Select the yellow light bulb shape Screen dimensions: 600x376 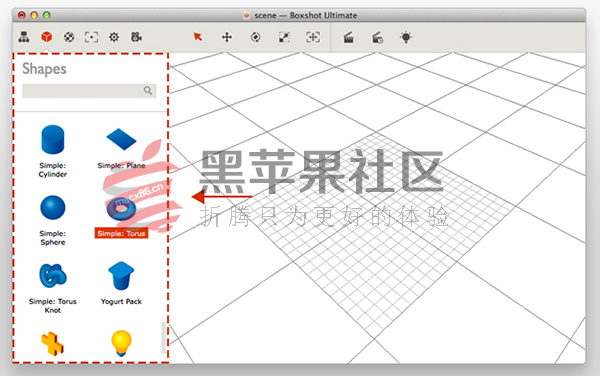point(121,343)
